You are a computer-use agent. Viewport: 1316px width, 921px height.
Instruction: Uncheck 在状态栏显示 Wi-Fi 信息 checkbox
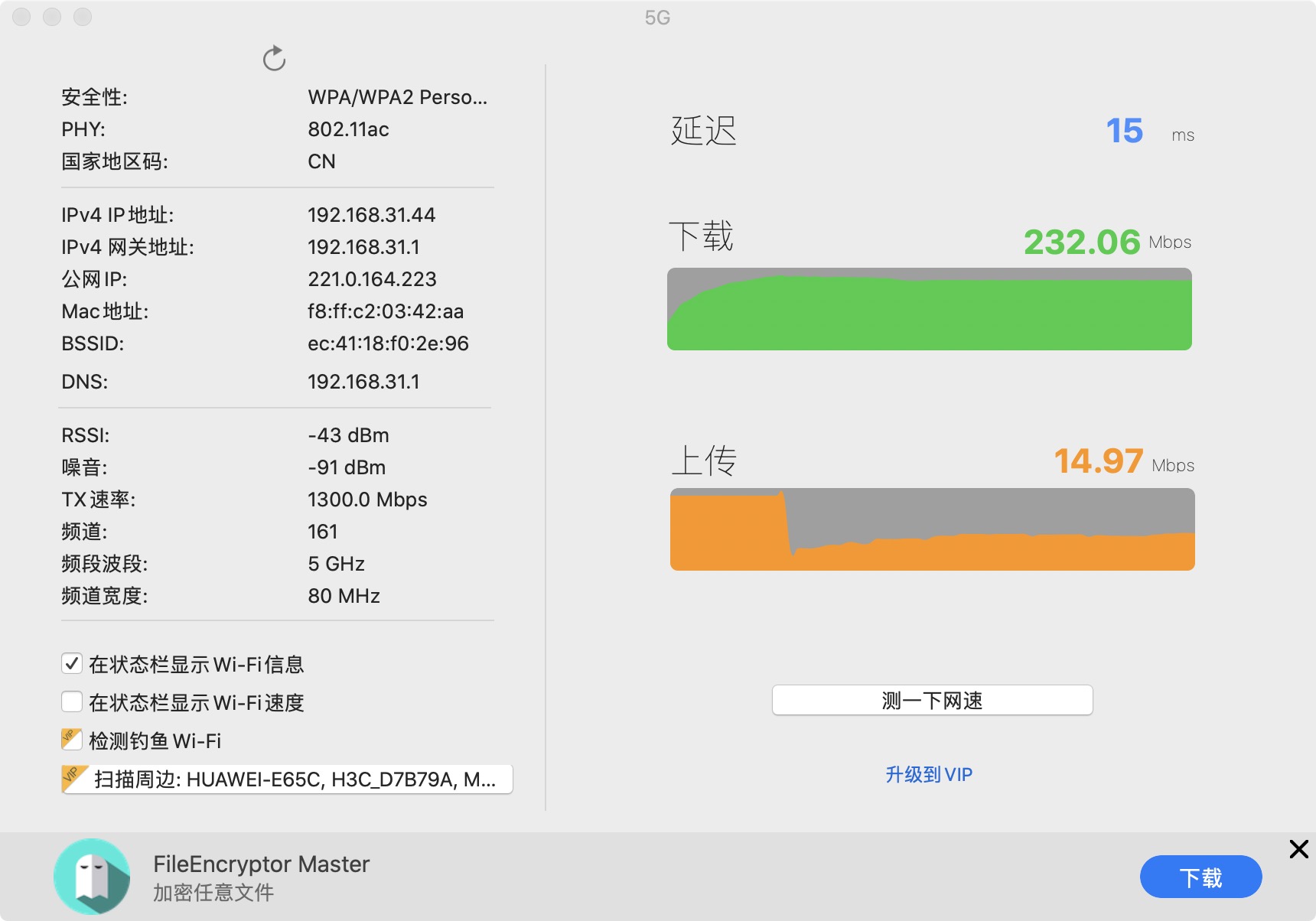[72, 663]
